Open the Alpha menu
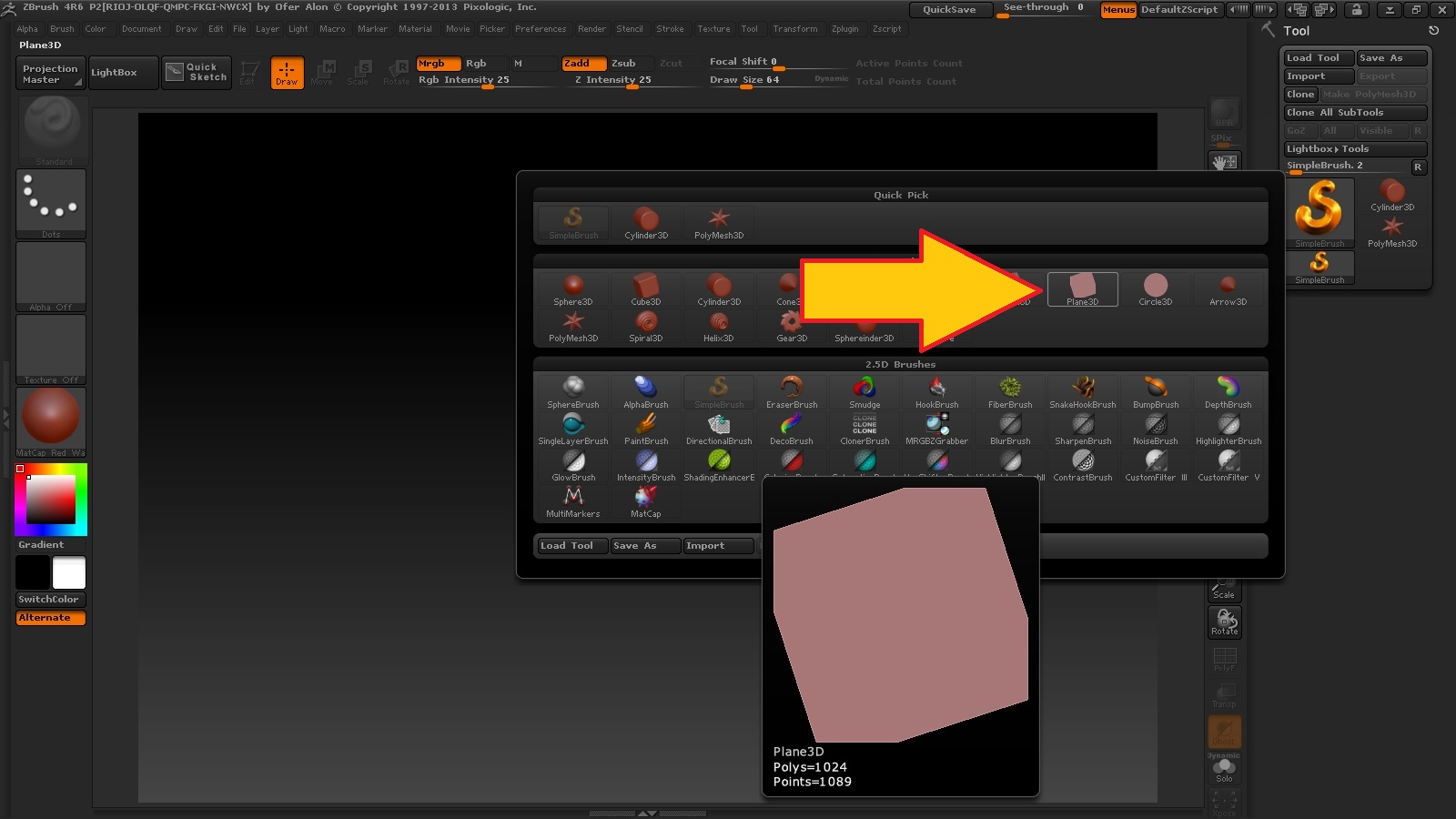 coord(27,29)
